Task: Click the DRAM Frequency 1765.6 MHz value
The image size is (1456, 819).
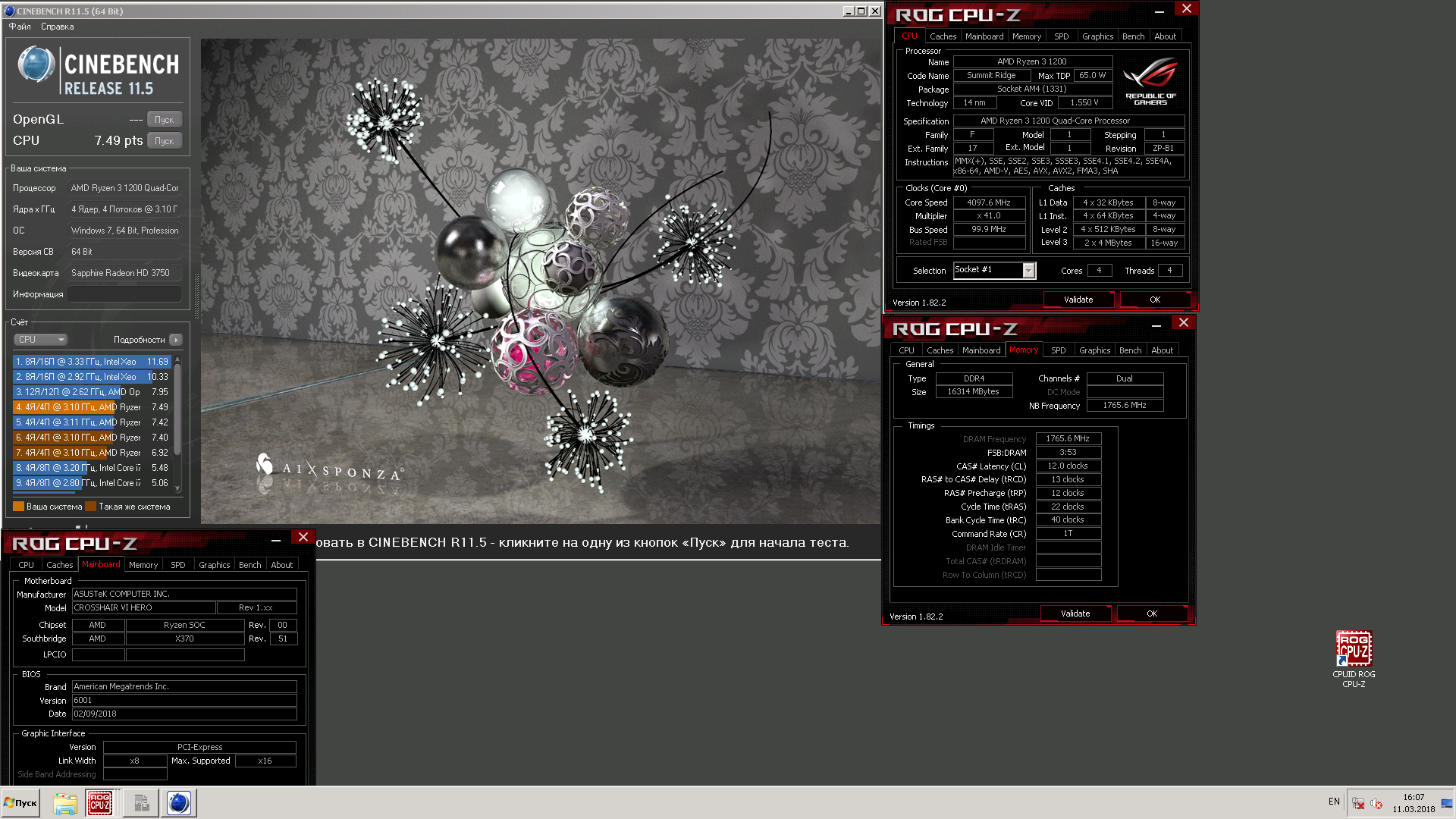Action: click(1068, 438)
